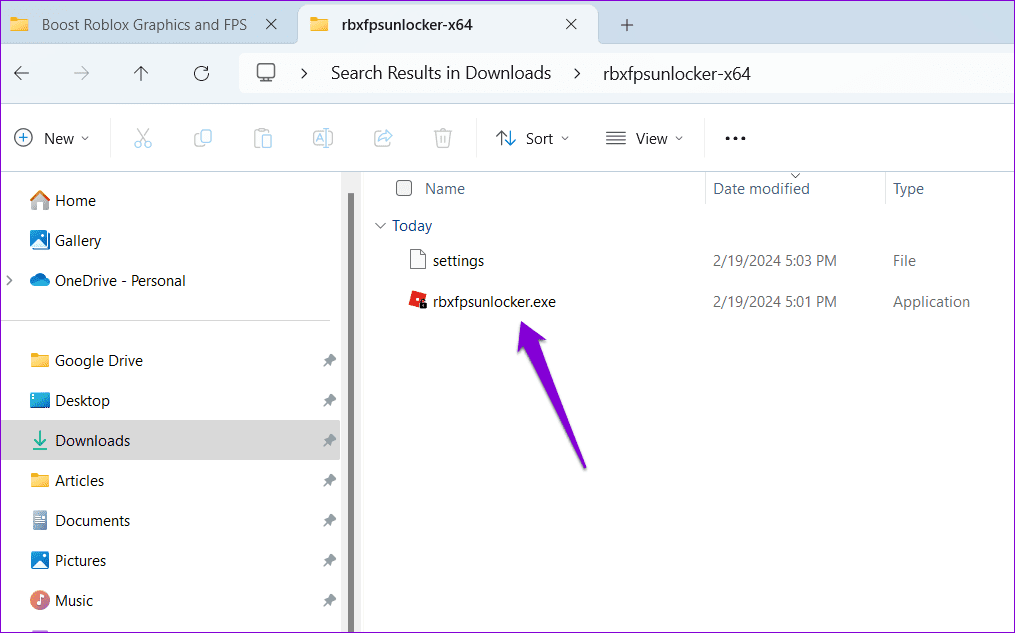This screenshot has width=1015, height=633.
Task: Click the Paste clipboard icon
Action: (263, 139)
